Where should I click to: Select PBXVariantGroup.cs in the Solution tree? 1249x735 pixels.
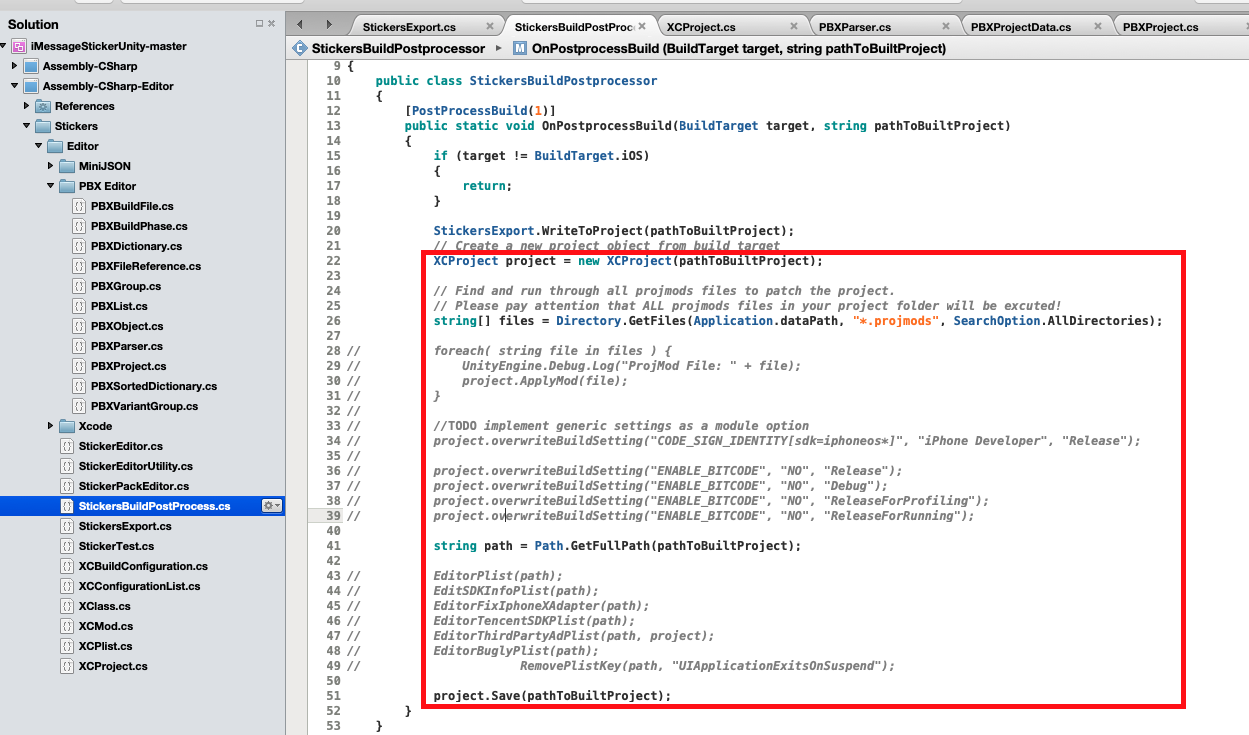(x=144, y=406)
